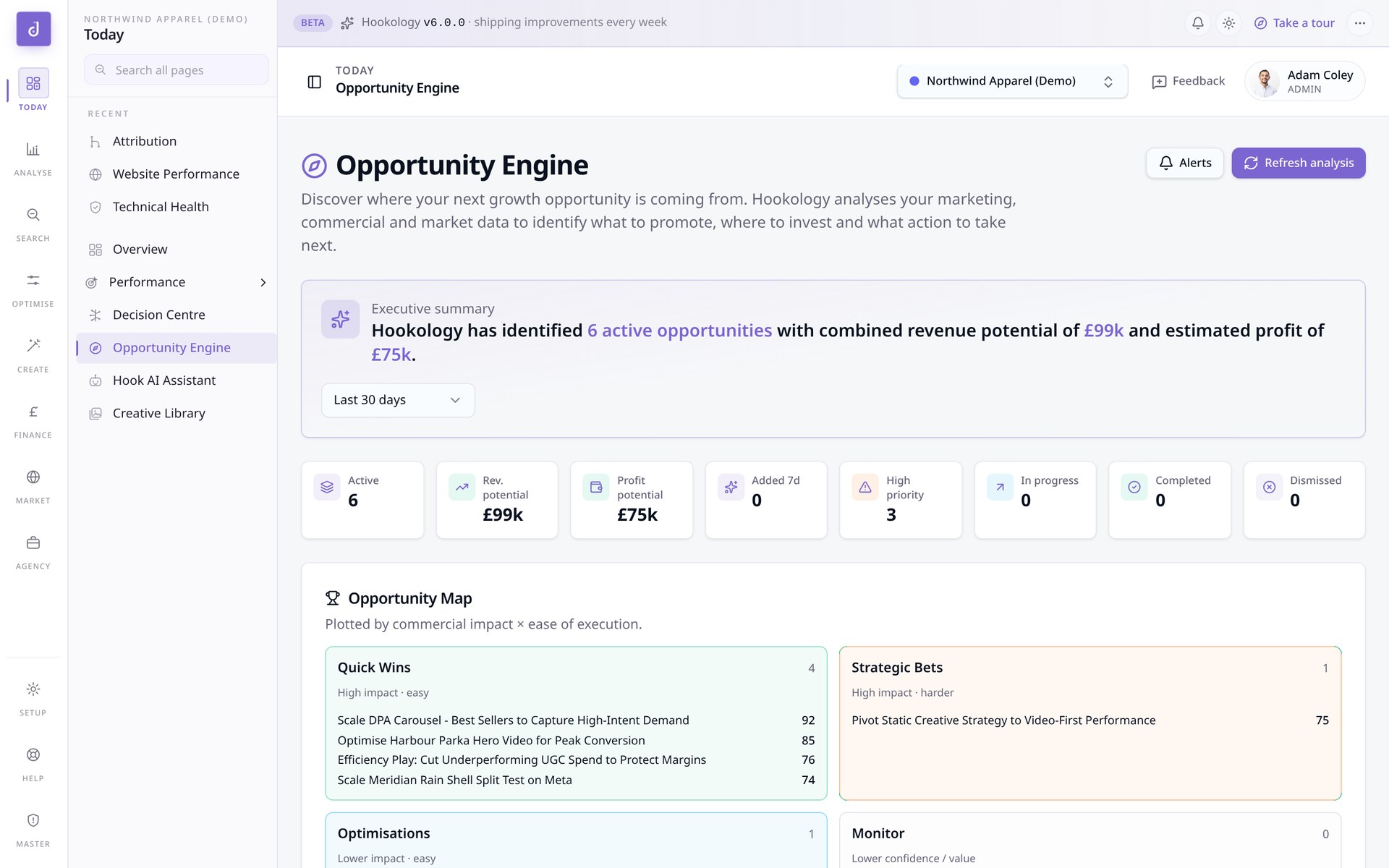The width and height of the screenshot is (1389, 868).
Task: Click the High priority warning icon
Action: 865,487
